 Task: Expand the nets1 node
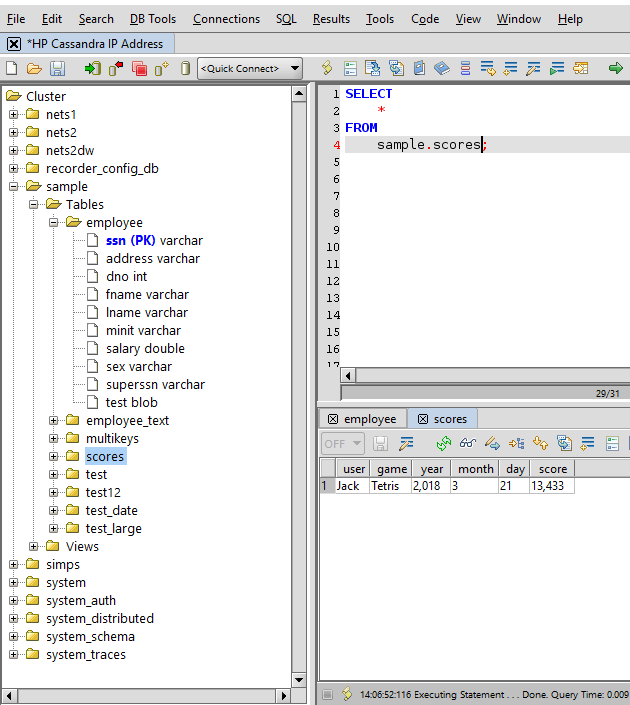coord(13,115)
